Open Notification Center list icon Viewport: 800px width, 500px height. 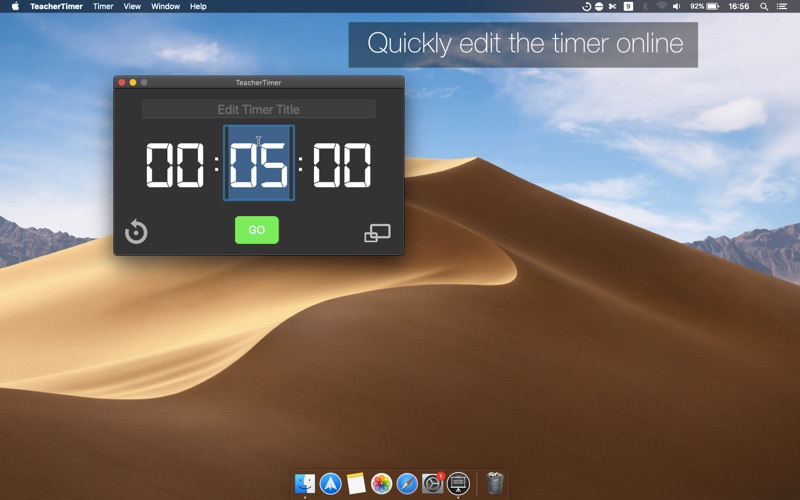pyautogui.click(x=782, y=7)
